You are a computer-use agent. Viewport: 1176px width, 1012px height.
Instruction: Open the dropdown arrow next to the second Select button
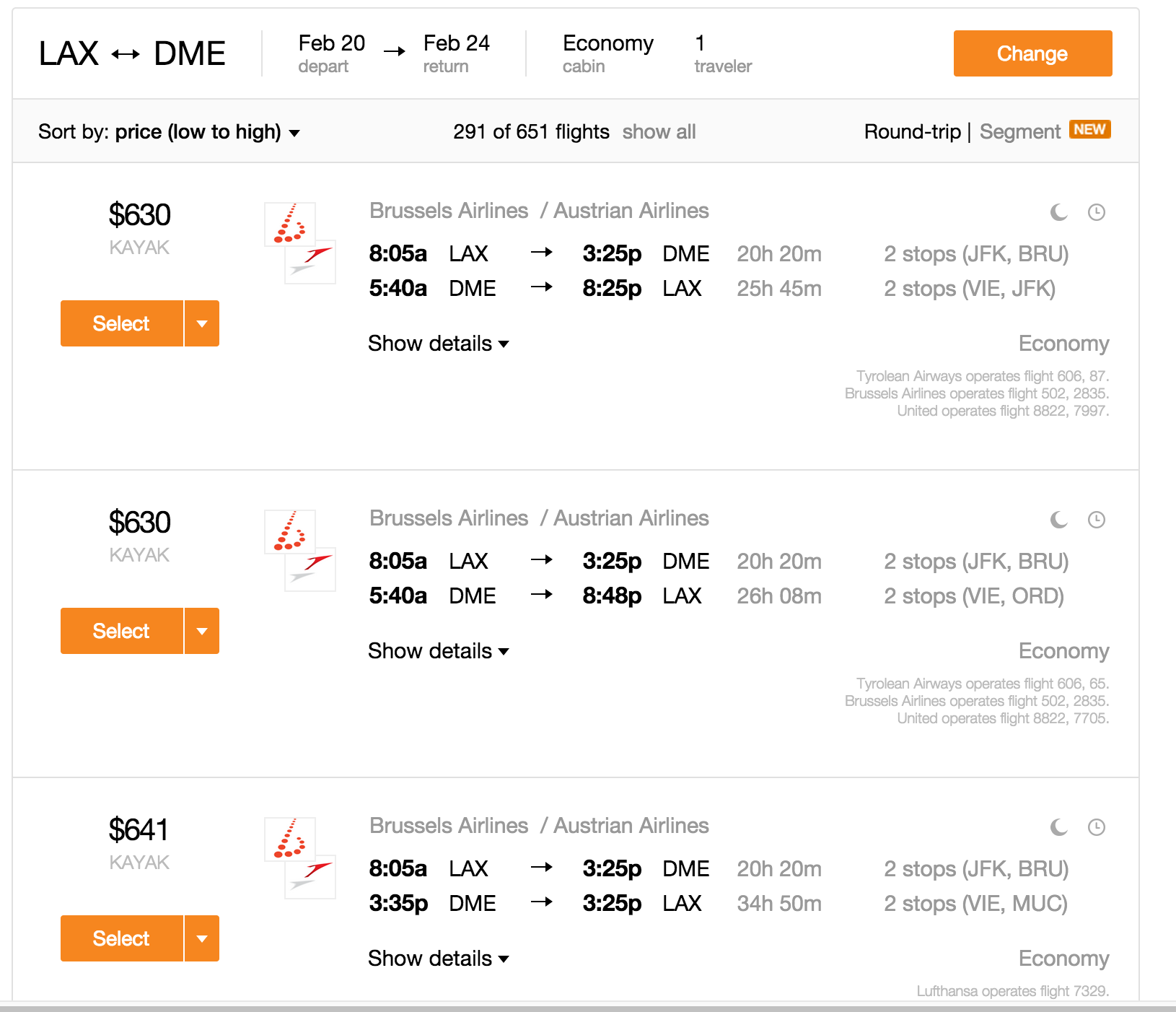tap(203, 631)
